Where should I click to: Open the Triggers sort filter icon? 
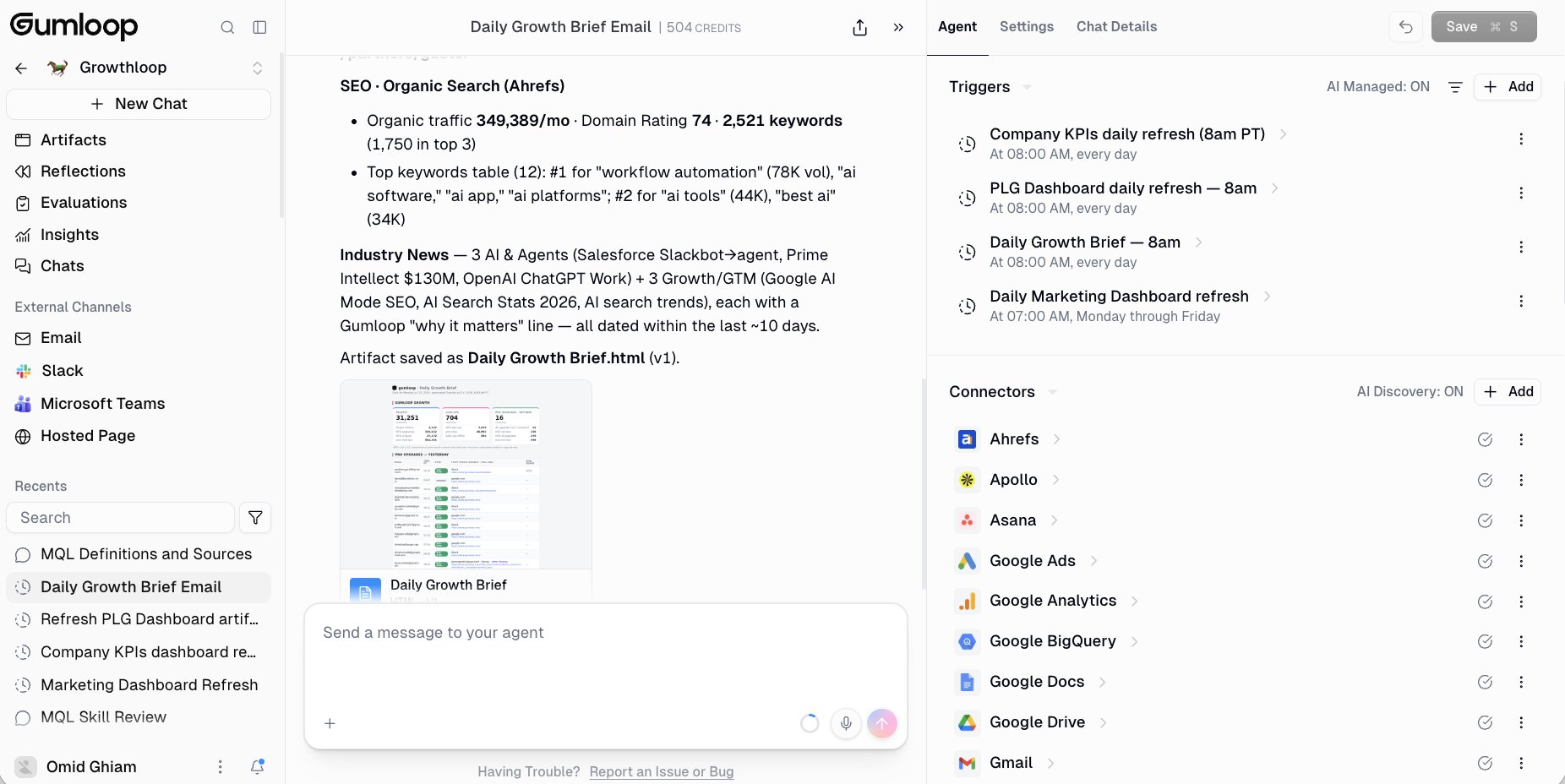pos(1455,87)
